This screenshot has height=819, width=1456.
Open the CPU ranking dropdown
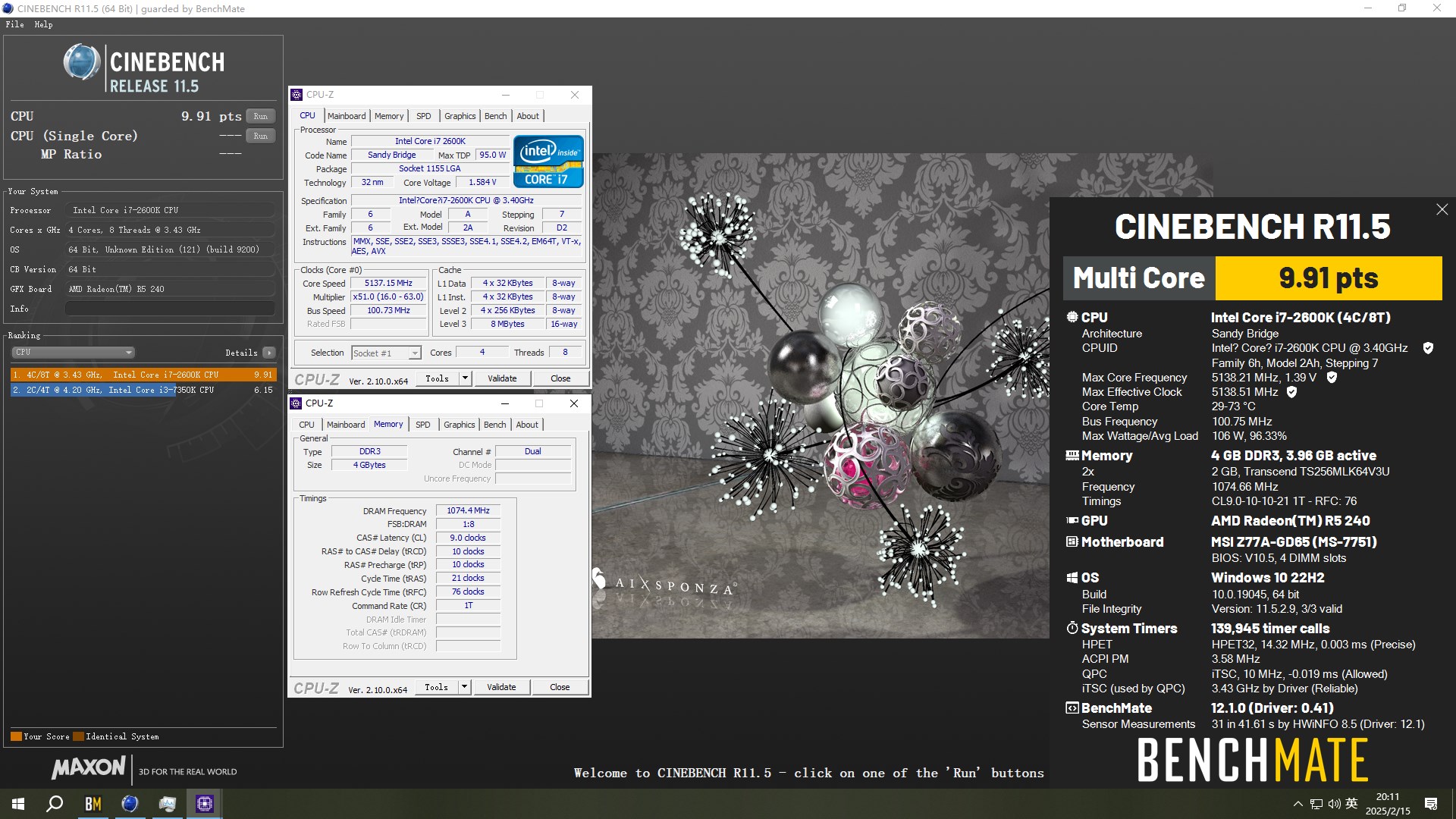(73, 352)
